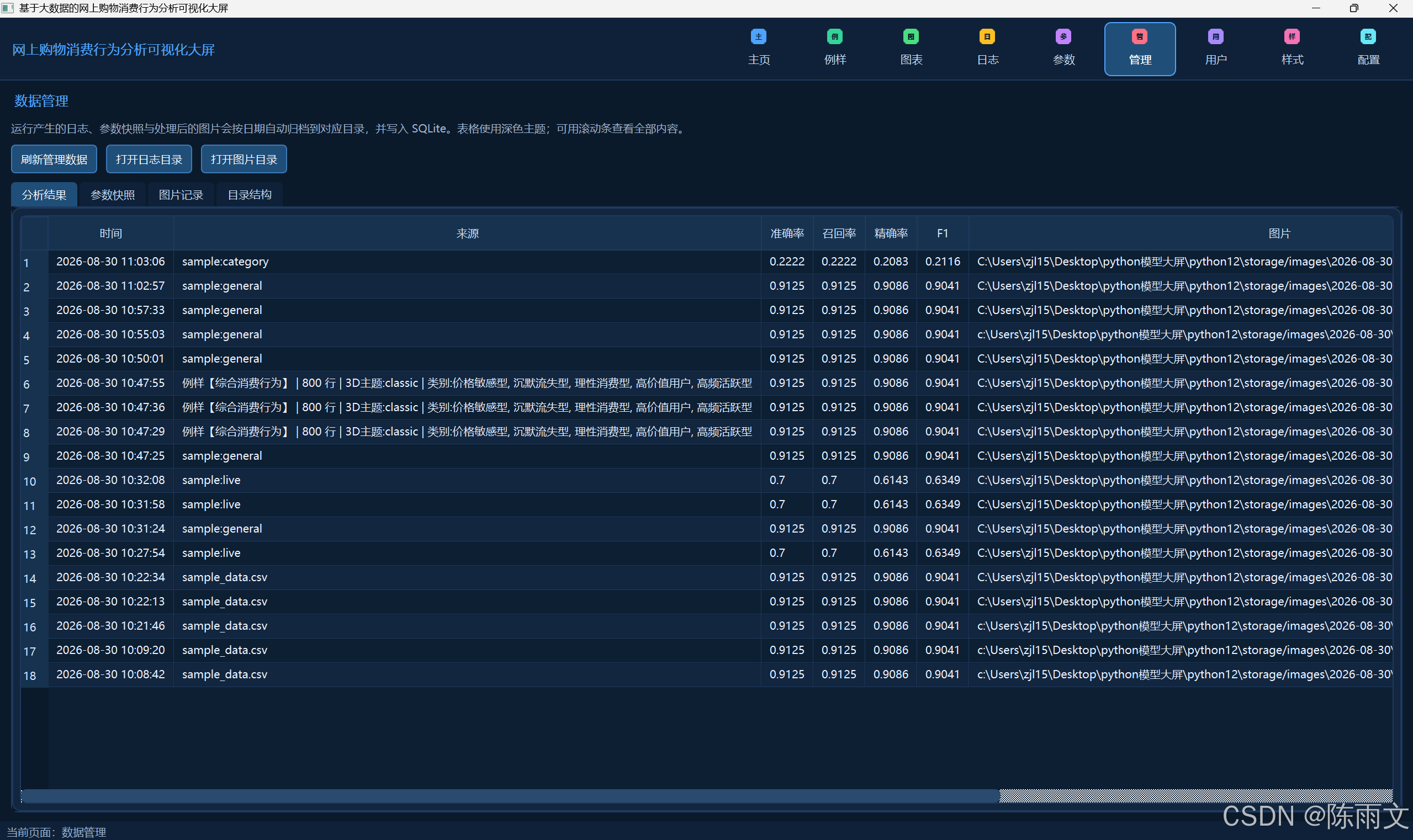
Task: Click the sample:category source cell
Action: (x=467, y=262)
